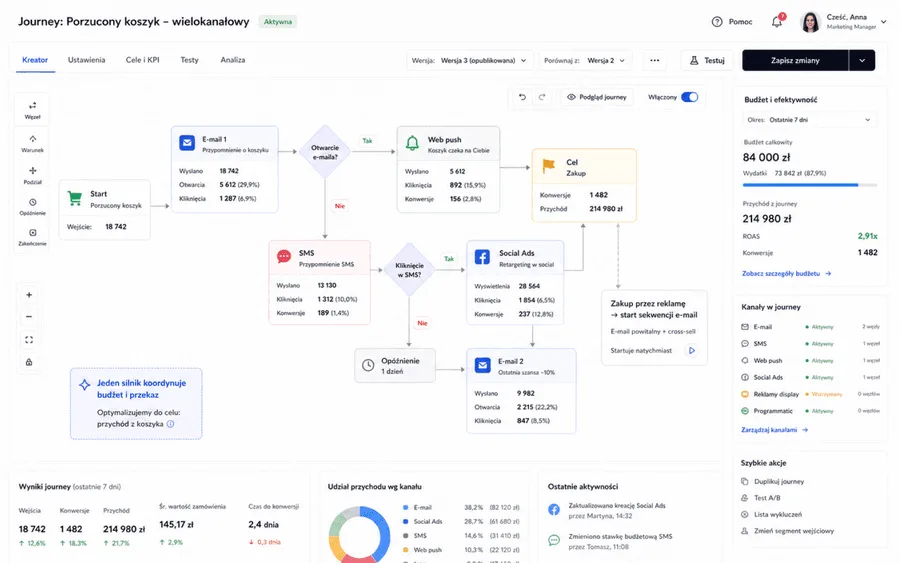The width and height of the screenshot is (900, 563).
Task: Expand the Zapisz zmiany arrow menu
Action: point(862,60)
